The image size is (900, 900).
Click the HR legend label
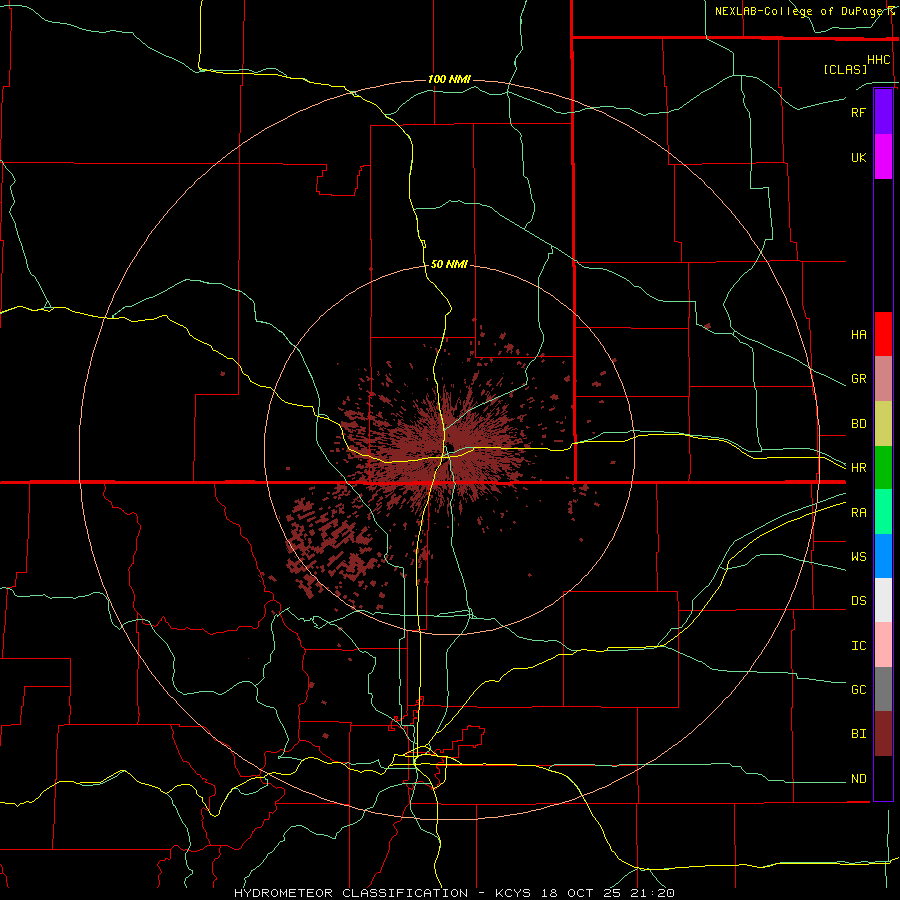[858, 468]
